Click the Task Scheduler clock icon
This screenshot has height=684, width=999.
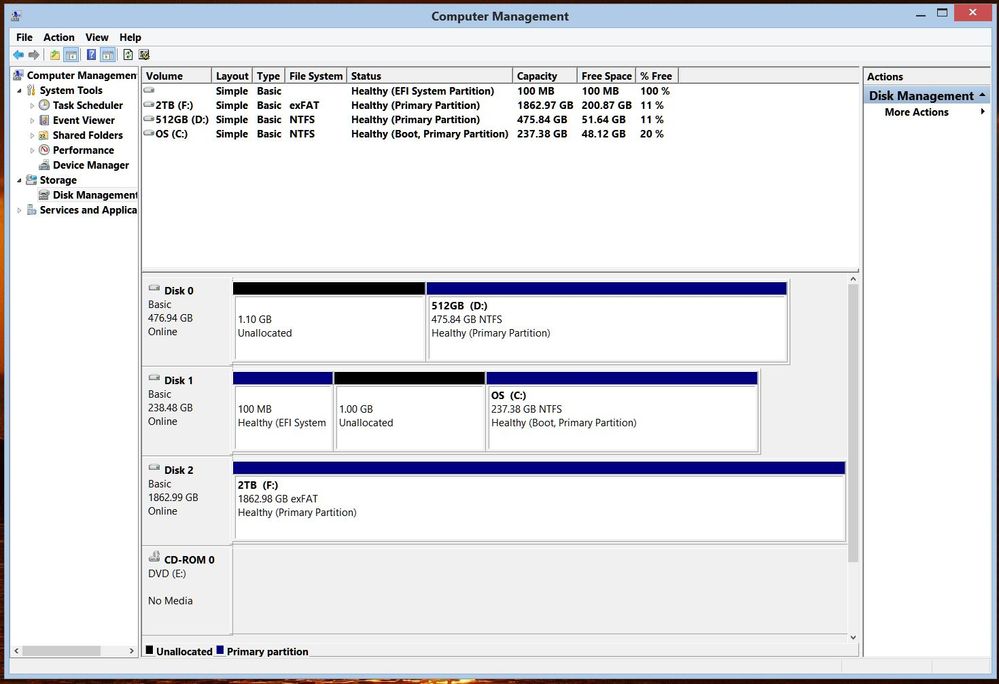44,105
